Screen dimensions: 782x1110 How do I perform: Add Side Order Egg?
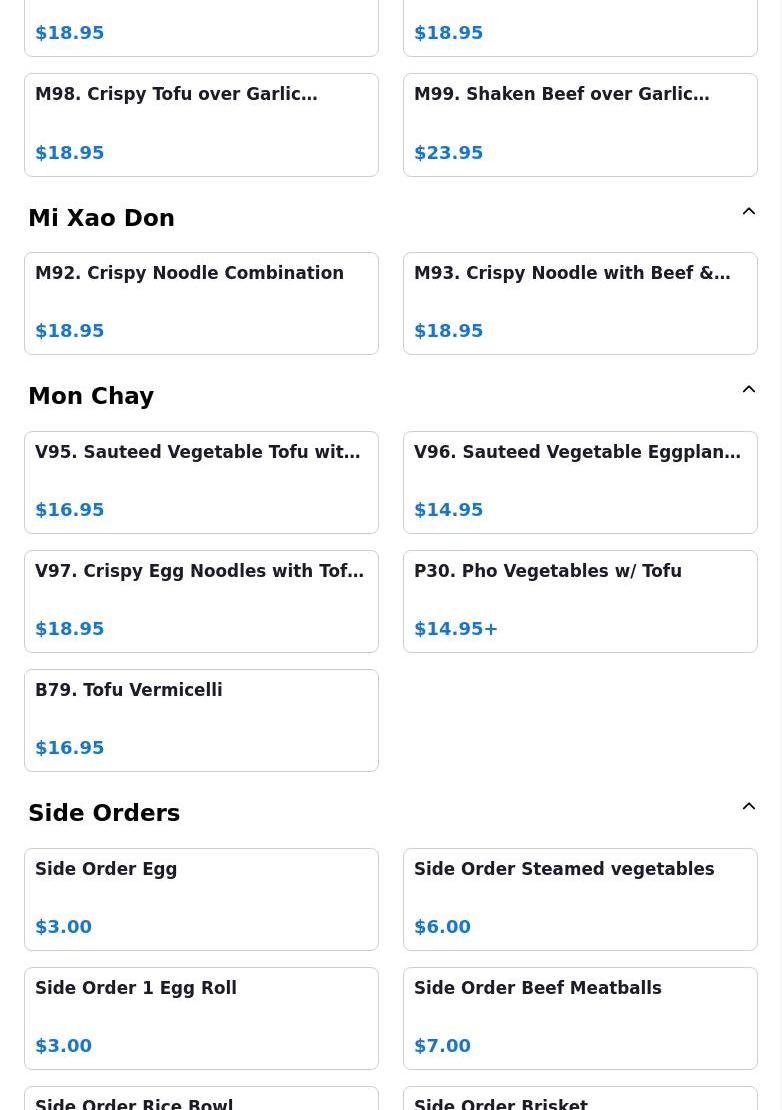(x=201, y=899)
